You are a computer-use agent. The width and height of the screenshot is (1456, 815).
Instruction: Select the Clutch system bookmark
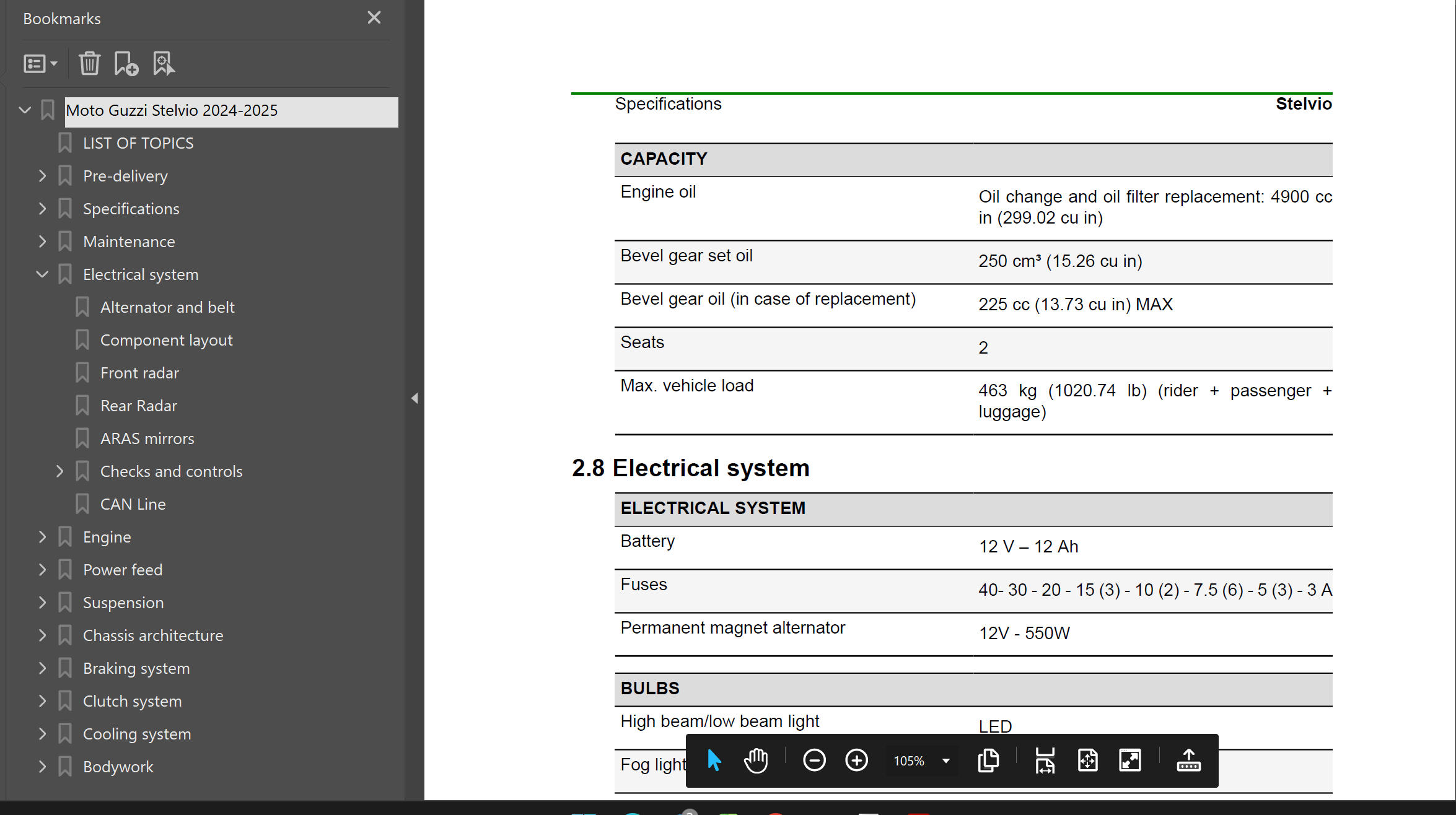133,701
